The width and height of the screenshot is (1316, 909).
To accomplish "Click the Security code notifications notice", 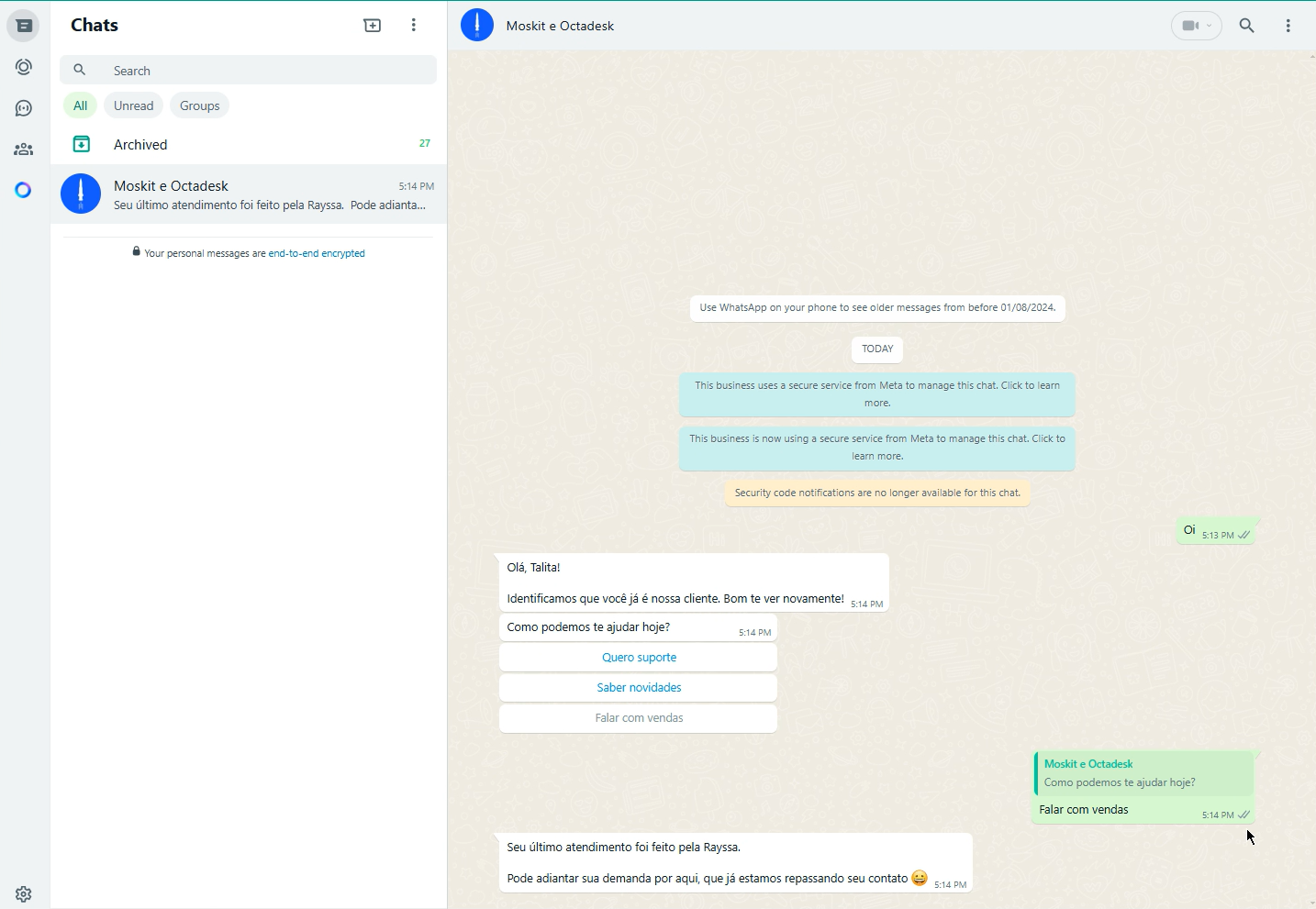I will 877,493.
